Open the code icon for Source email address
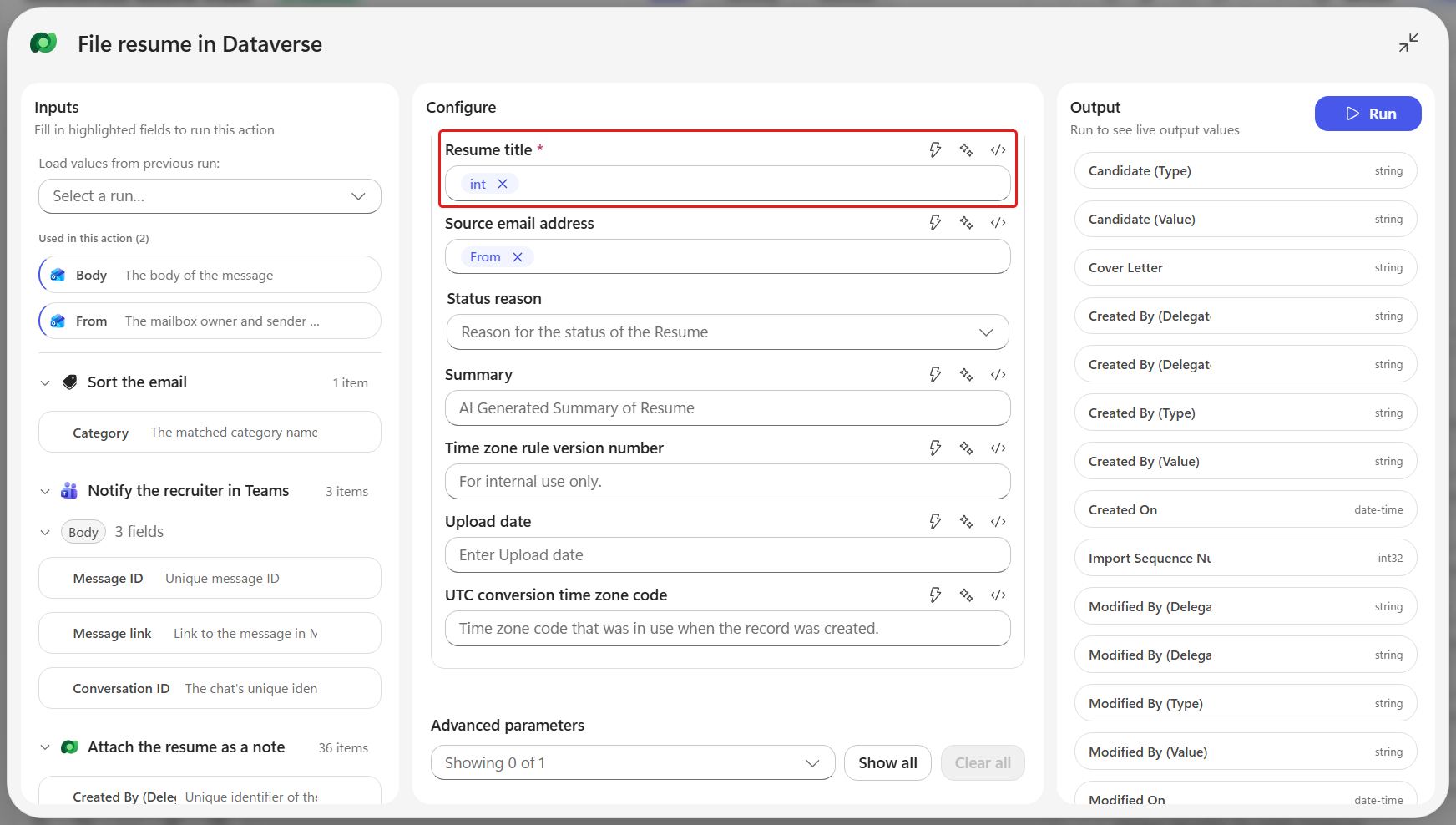Viewport: 1456px width, 825px height. pos(998,223)
